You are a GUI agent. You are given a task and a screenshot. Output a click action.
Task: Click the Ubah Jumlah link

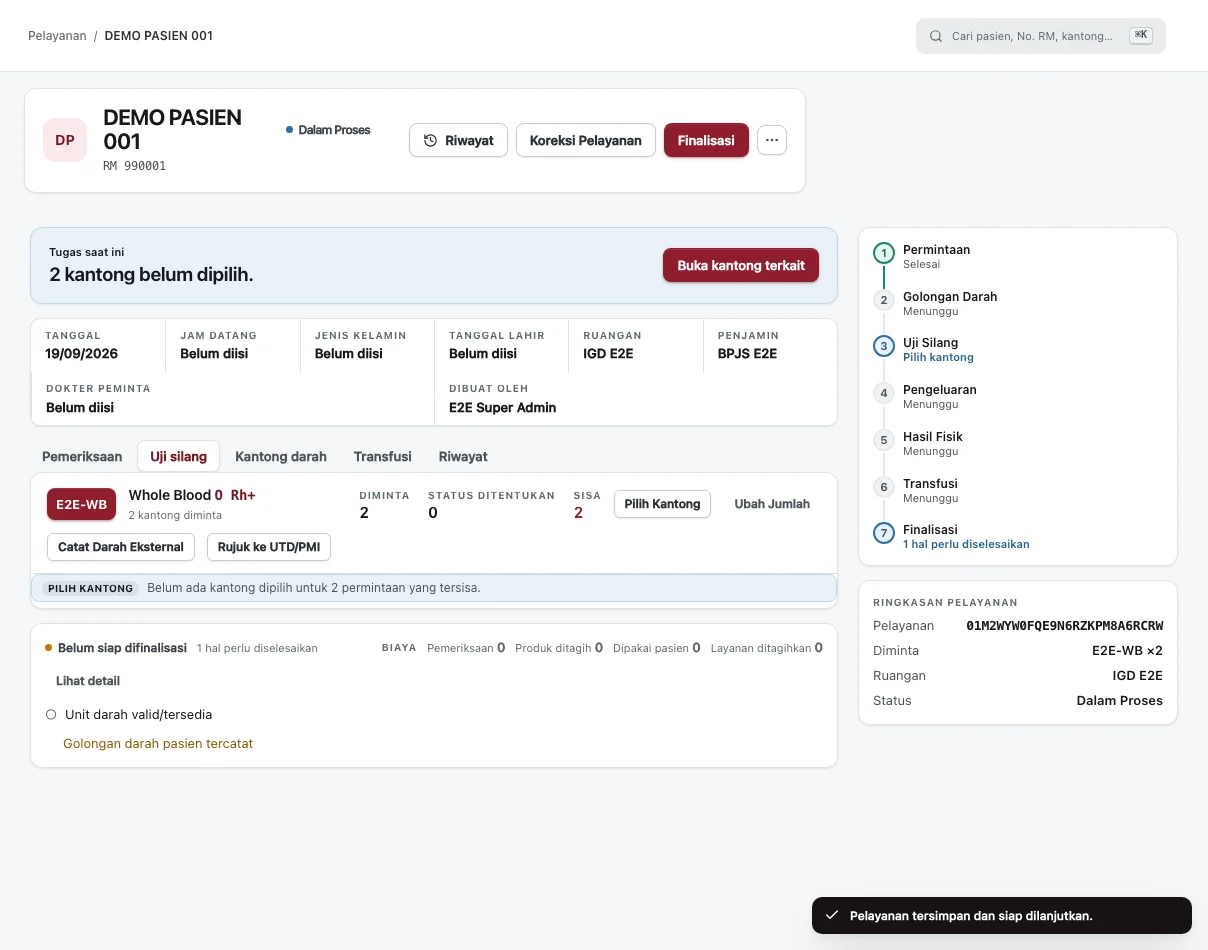(772, 504)
